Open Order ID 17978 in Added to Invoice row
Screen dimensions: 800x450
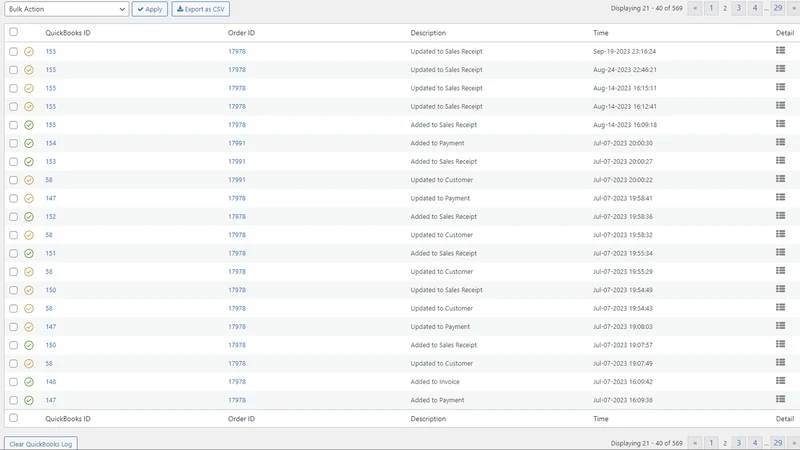point(237,382)
